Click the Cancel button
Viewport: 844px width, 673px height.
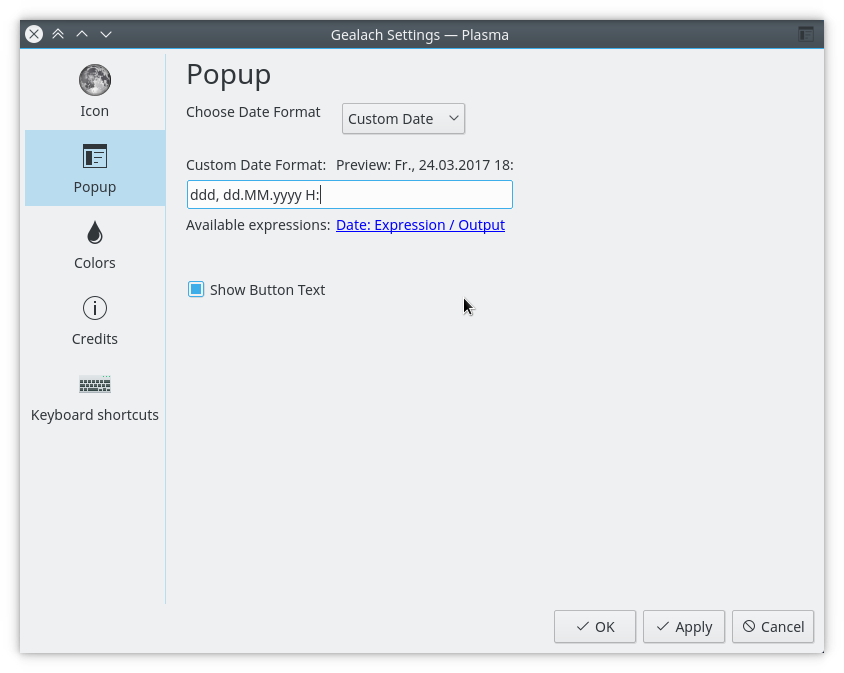tap(773, 627)
